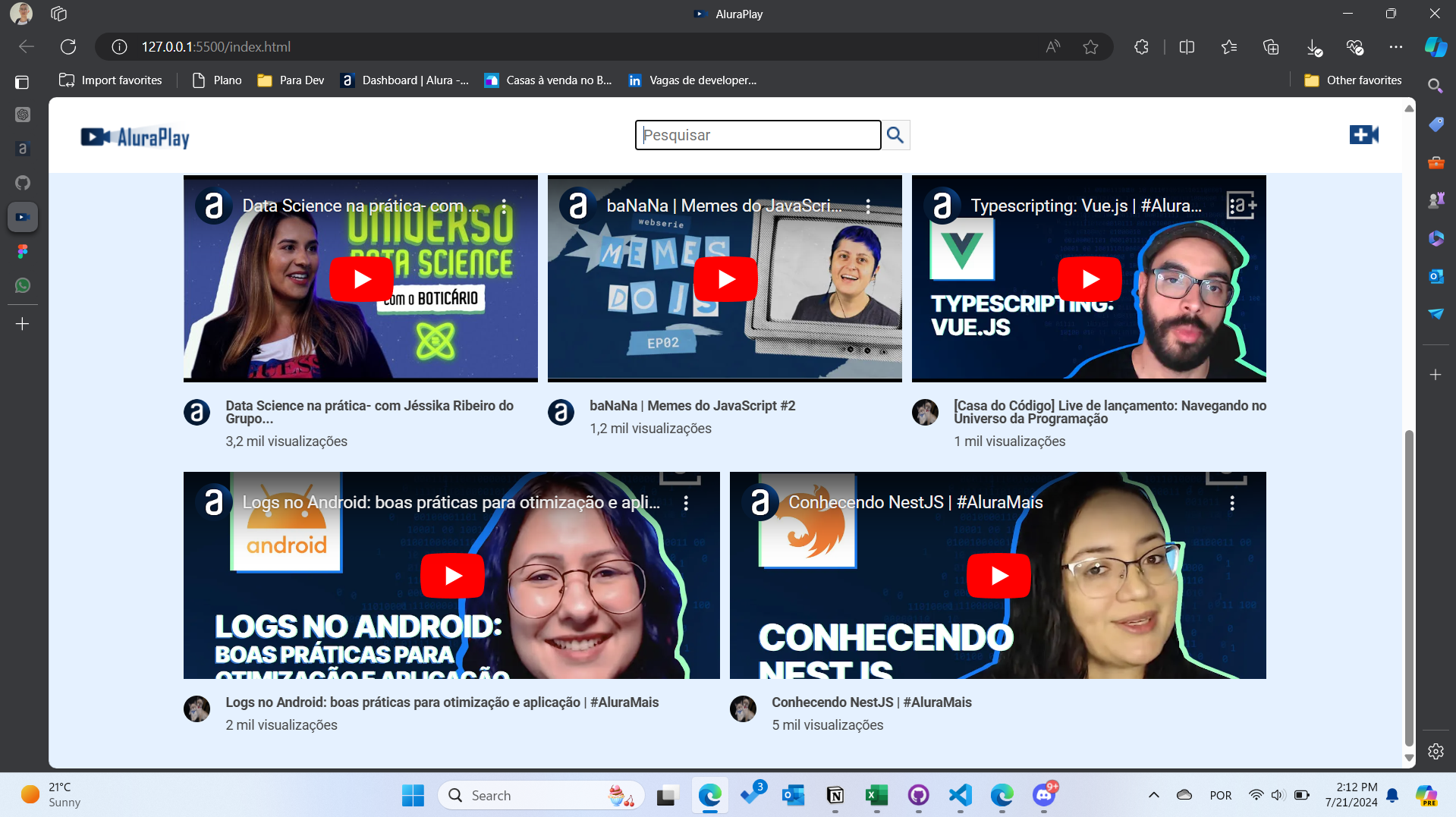Viewport: 1456px width, 817px height.
Task: Click 'baNaNa | Memes do JavaScript #2' title
Action: 692,406
